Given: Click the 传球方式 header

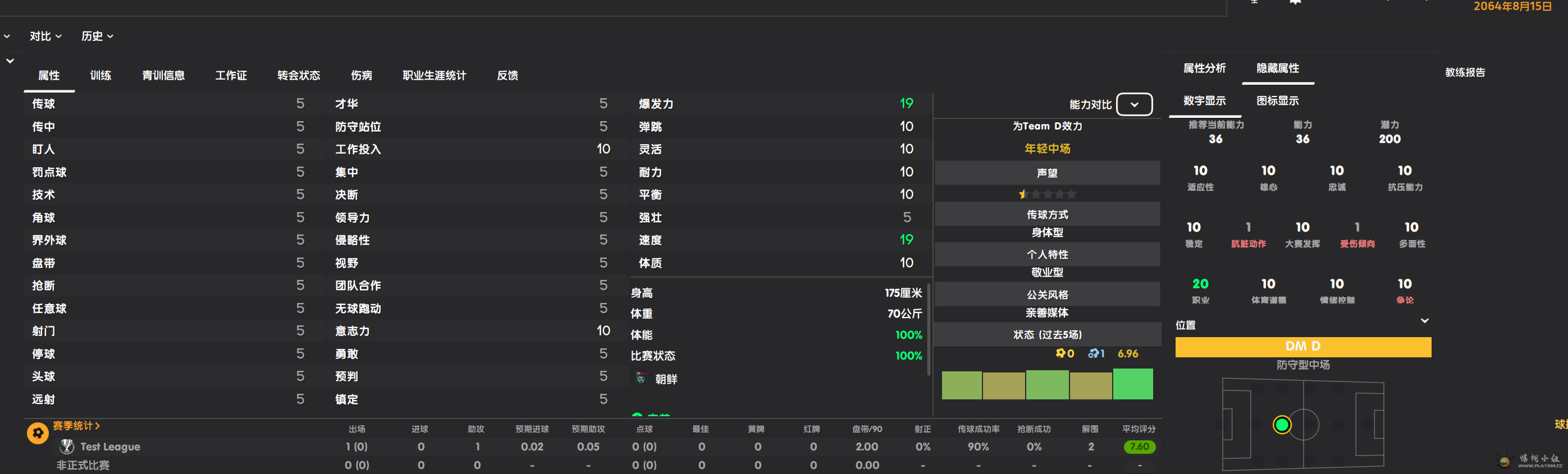Looking at the screenshot, I should click(x=1047, y=214).
